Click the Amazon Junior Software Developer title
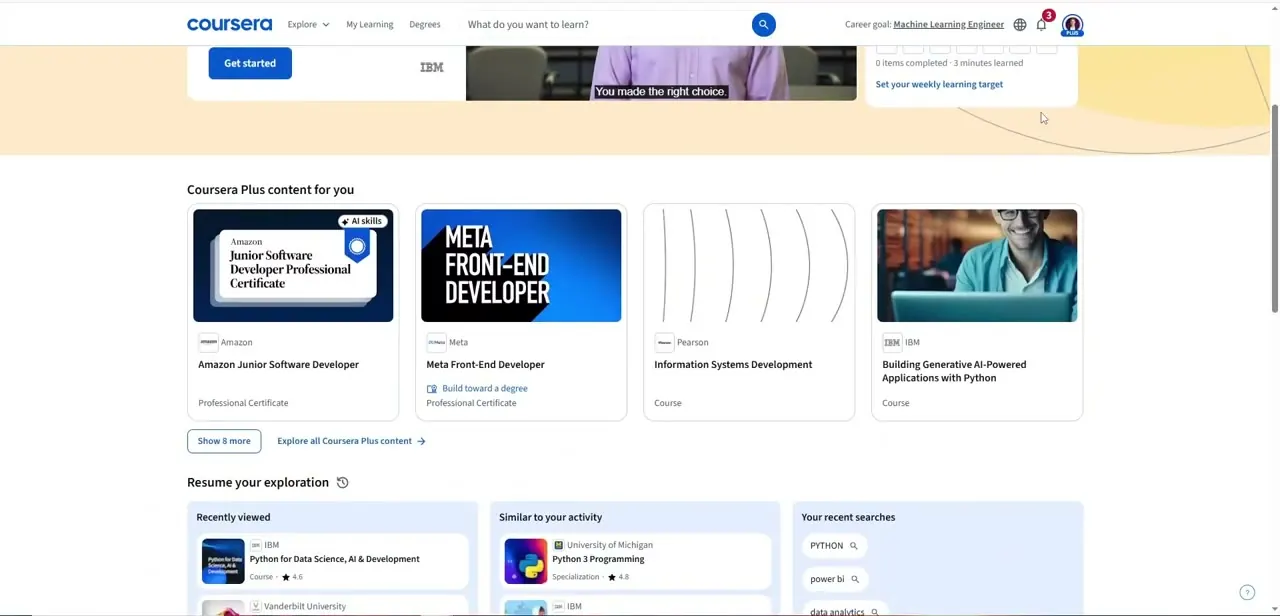Image resolution: width=1280 pixels, height=616 pixels. point(278,365)
